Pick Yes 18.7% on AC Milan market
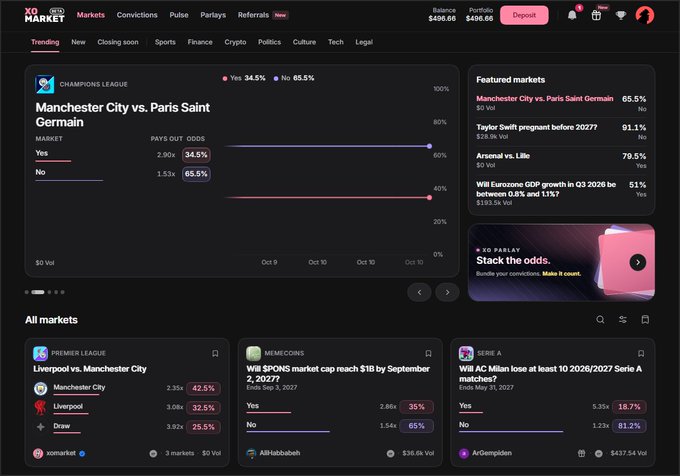Viewport: 680px width, 476px height. (629, 407)
